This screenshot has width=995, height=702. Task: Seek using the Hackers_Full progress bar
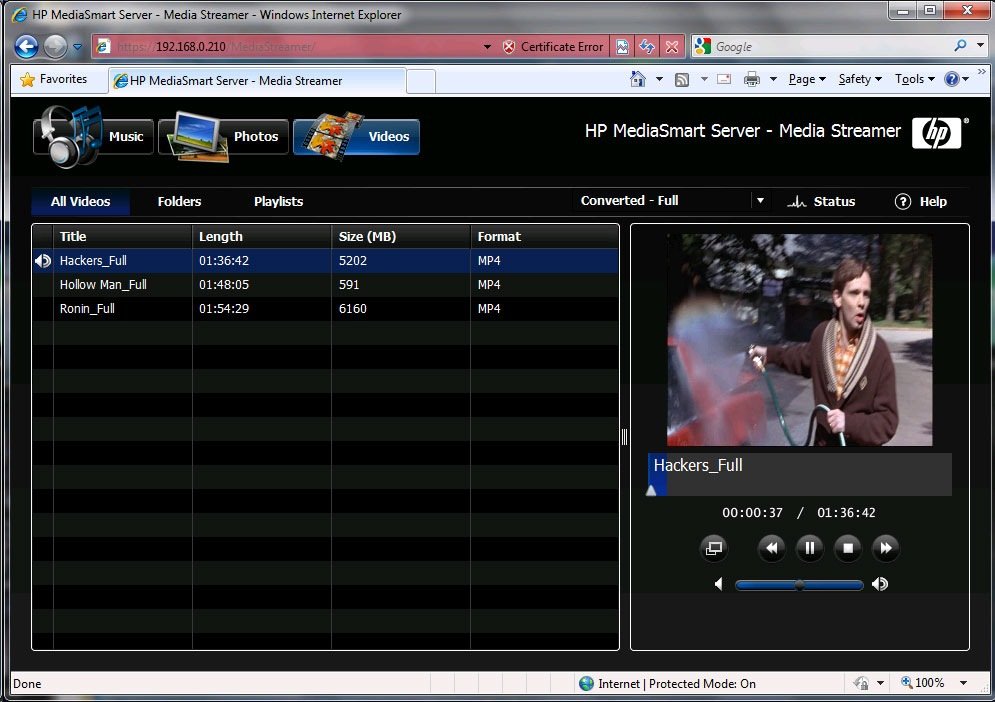[800, 474]
